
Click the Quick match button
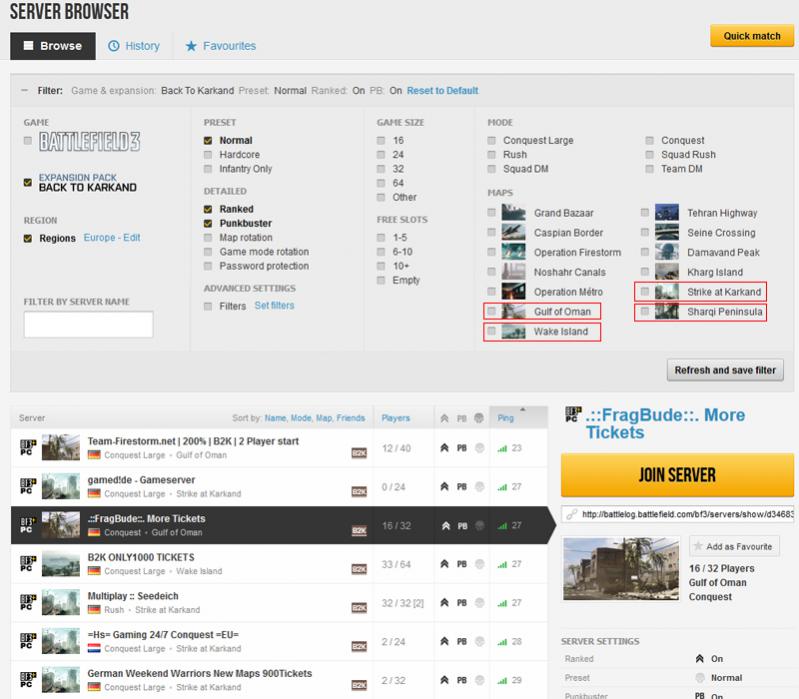point(752,36)
